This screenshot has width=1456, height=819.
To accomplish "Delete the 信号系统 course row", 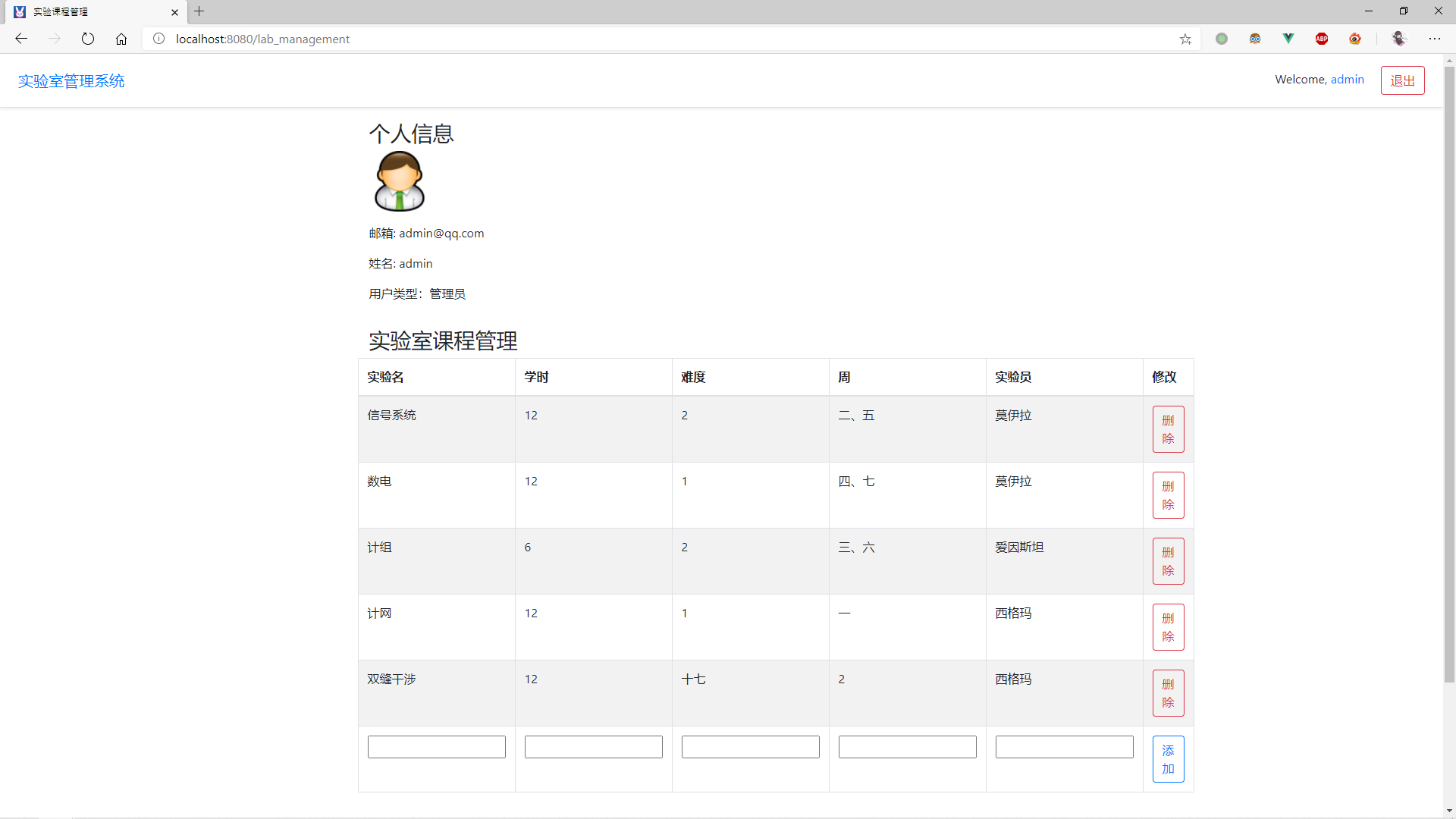I will click(x=1168, y=429).
